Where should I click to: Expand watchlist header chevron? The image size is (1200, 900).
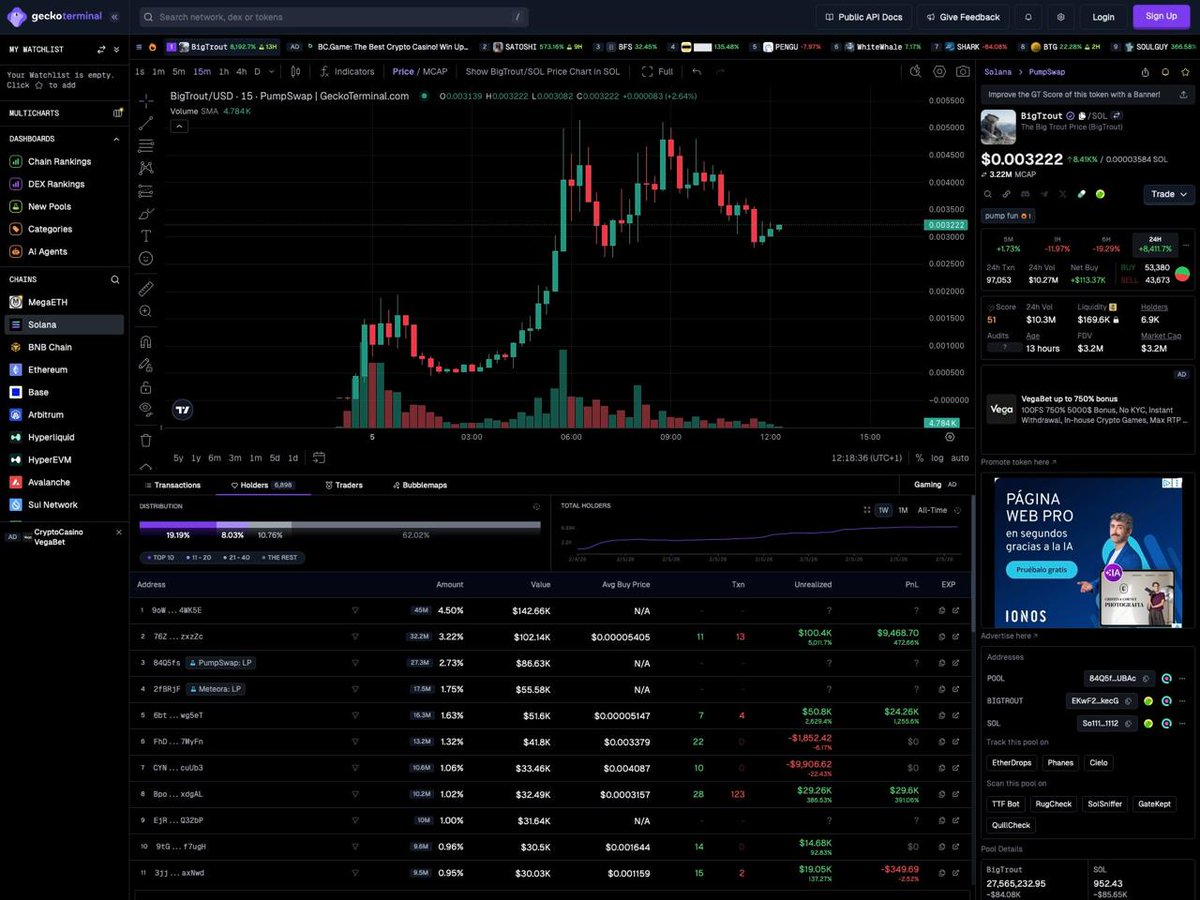[x=118, y=49]
